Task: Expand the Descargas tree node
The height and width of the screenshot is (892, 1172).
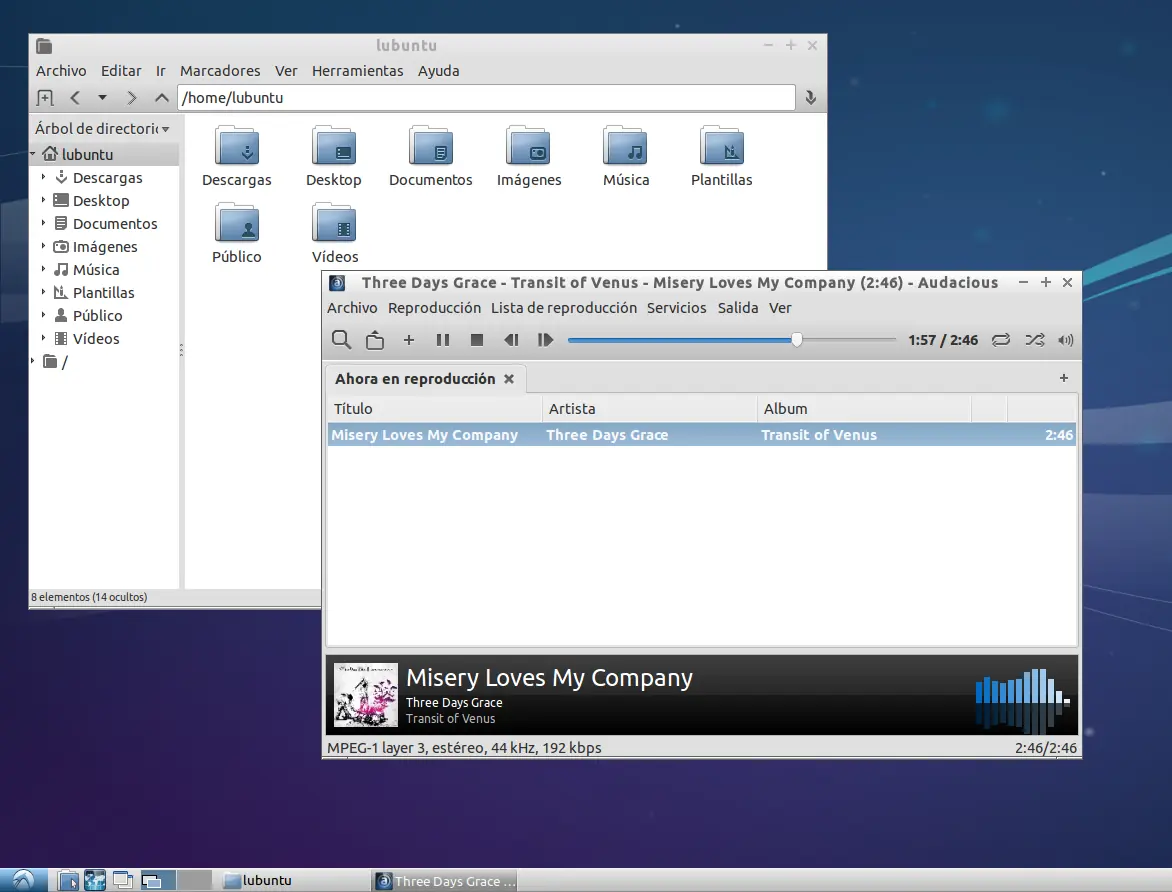Action: (43, 177)
